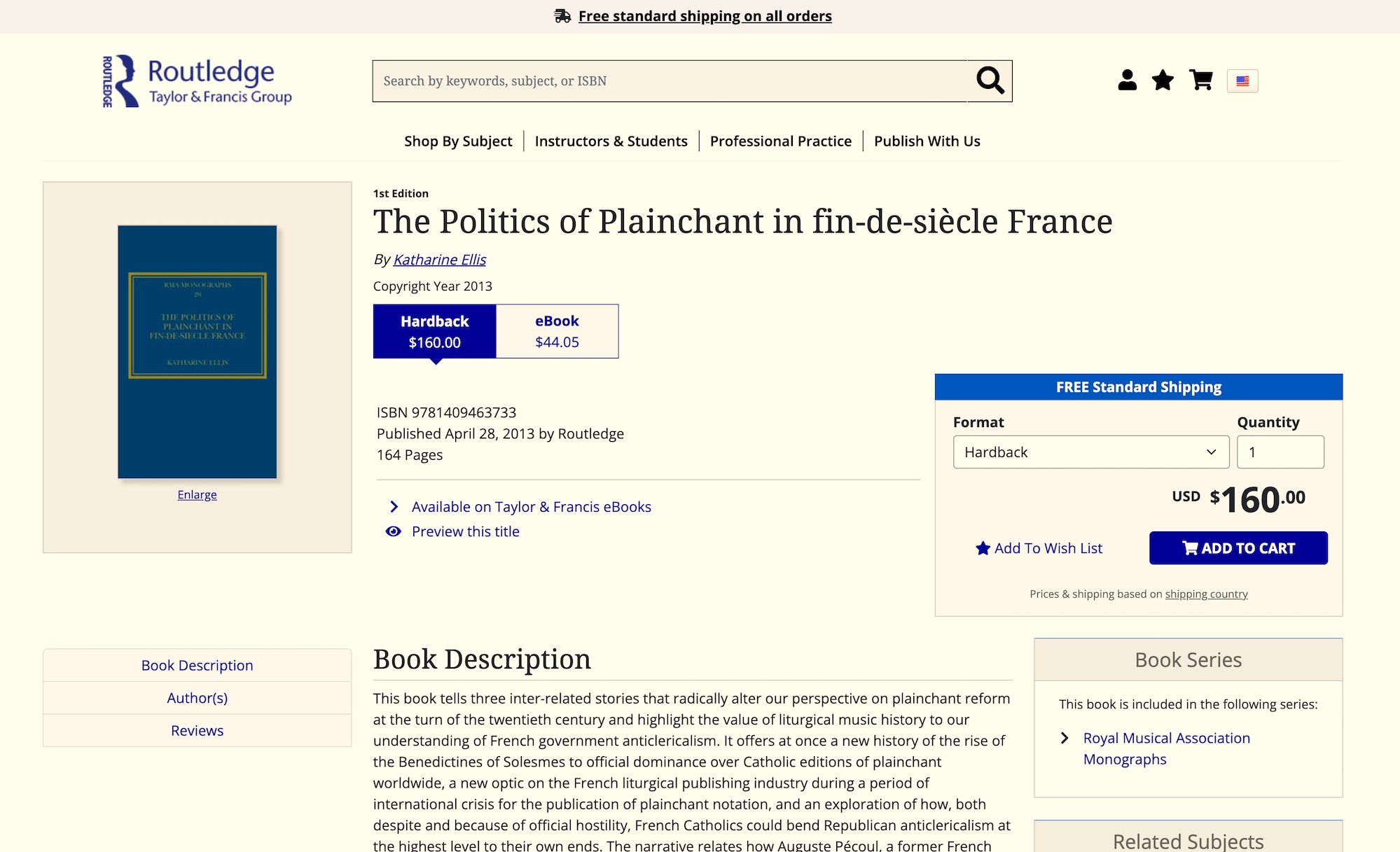The image size is (1400, 852).
Task: Open the Format dropdown showing Hardback
Action: [x=1090, y=452]
